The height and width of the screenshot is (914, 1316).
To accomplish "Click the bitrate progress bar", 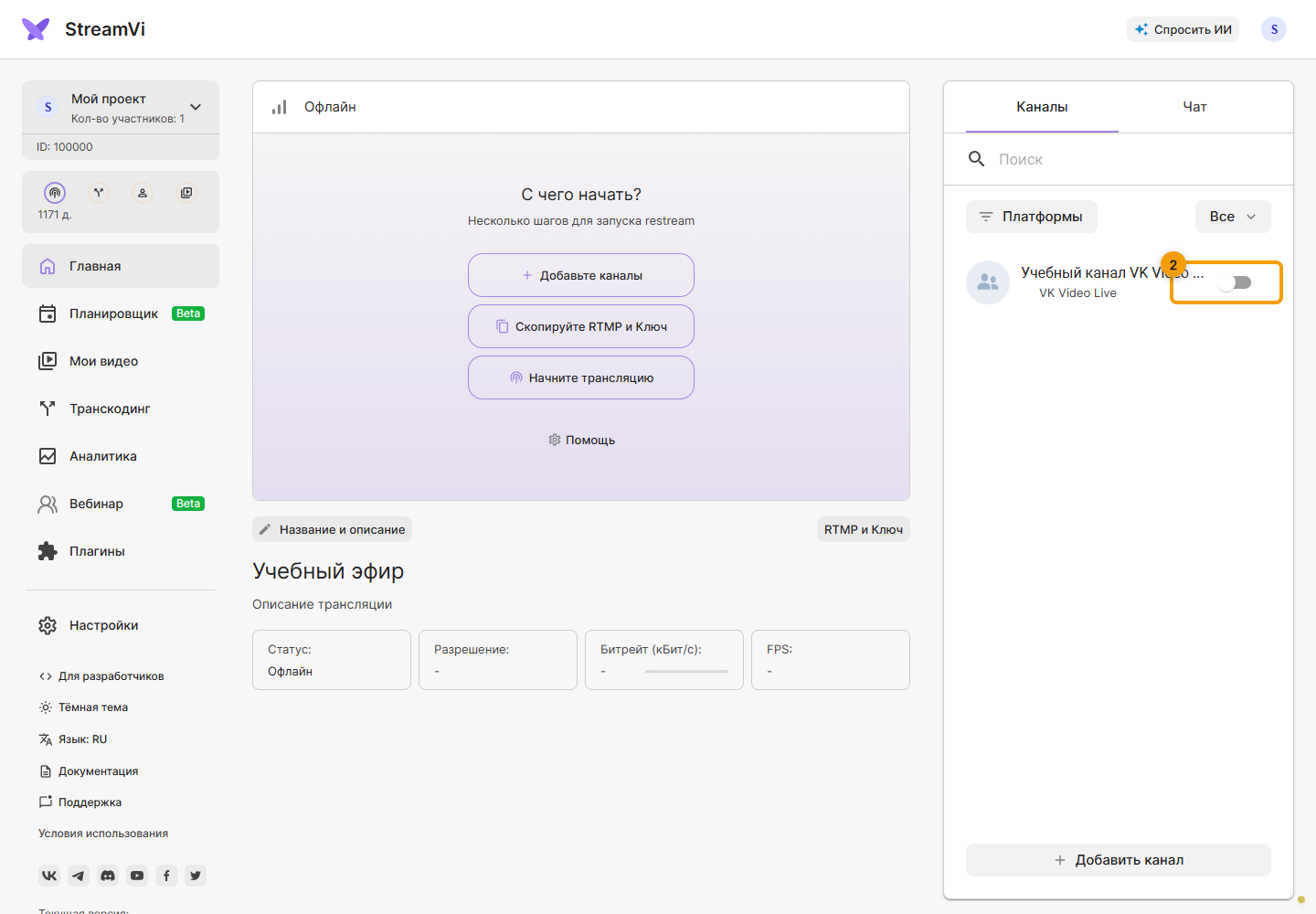I will (x=686, y=672).
